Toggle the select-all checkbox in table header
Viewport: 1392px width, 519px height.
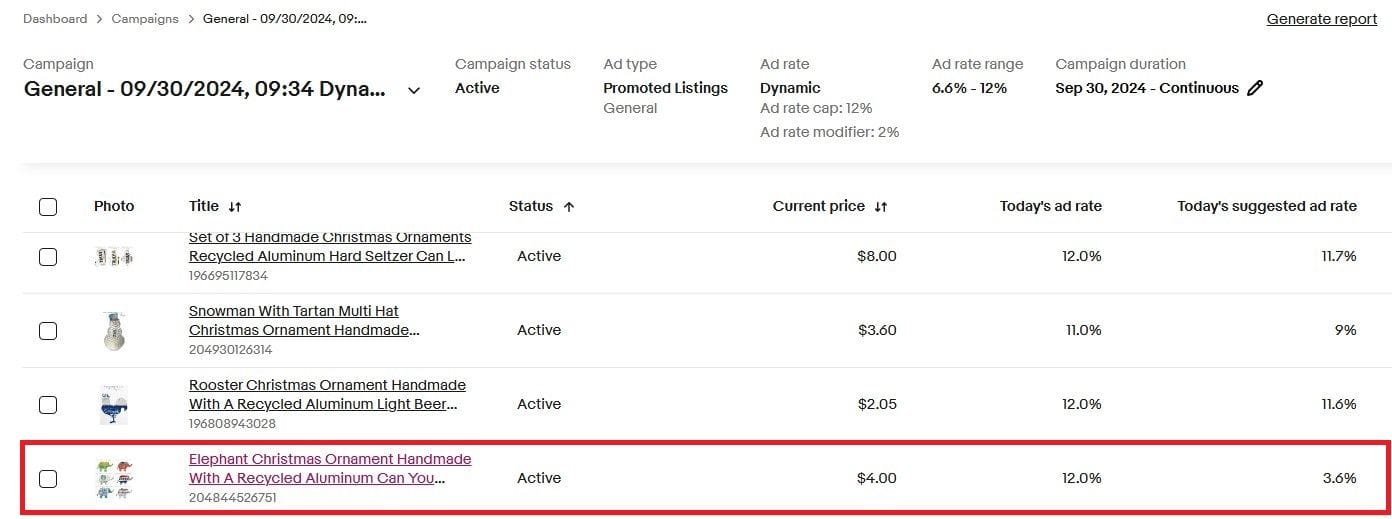(x=48, y=207)
